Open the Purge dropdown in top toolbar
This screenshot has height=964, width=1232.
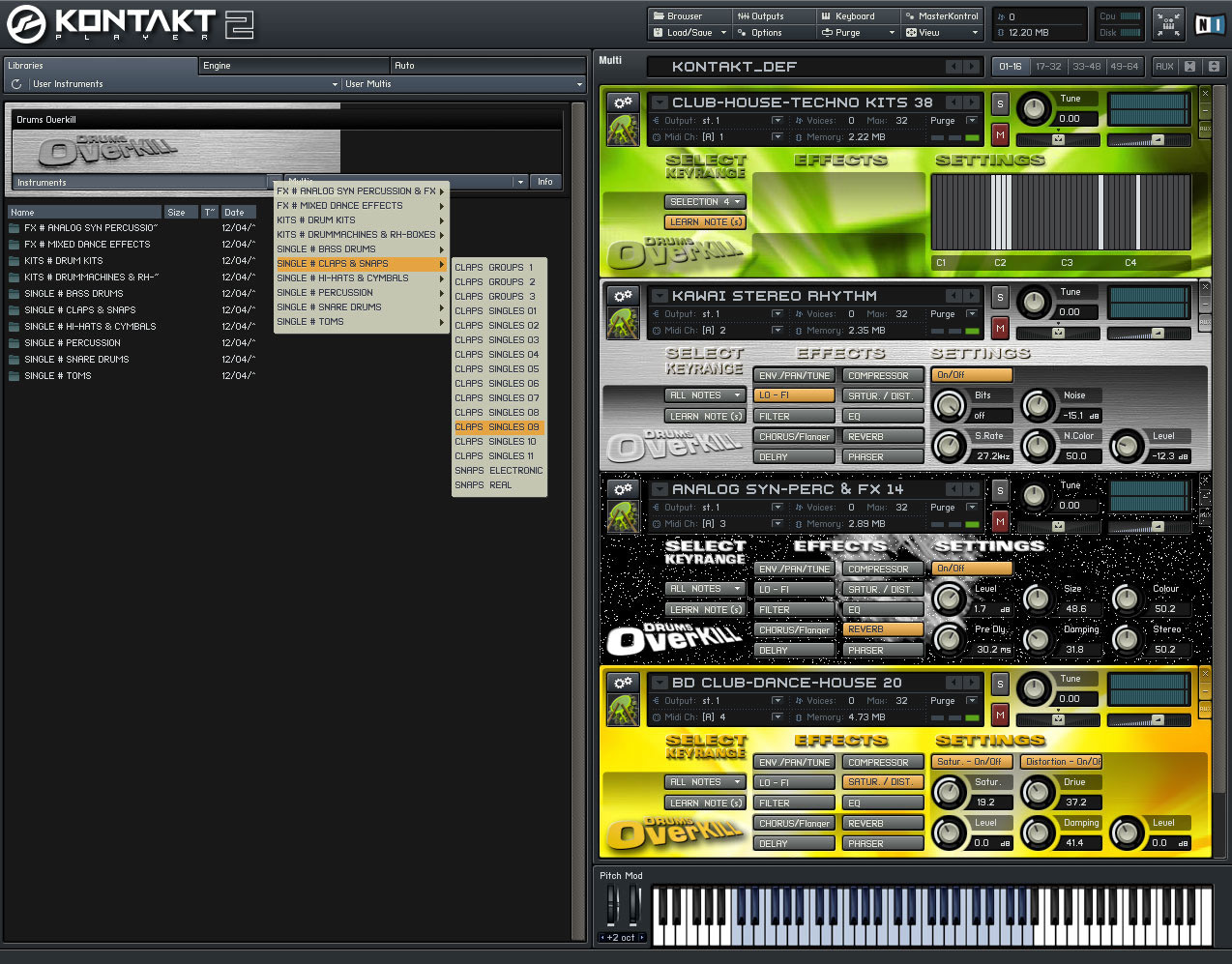pyautogui.click(x=860, y=32)
